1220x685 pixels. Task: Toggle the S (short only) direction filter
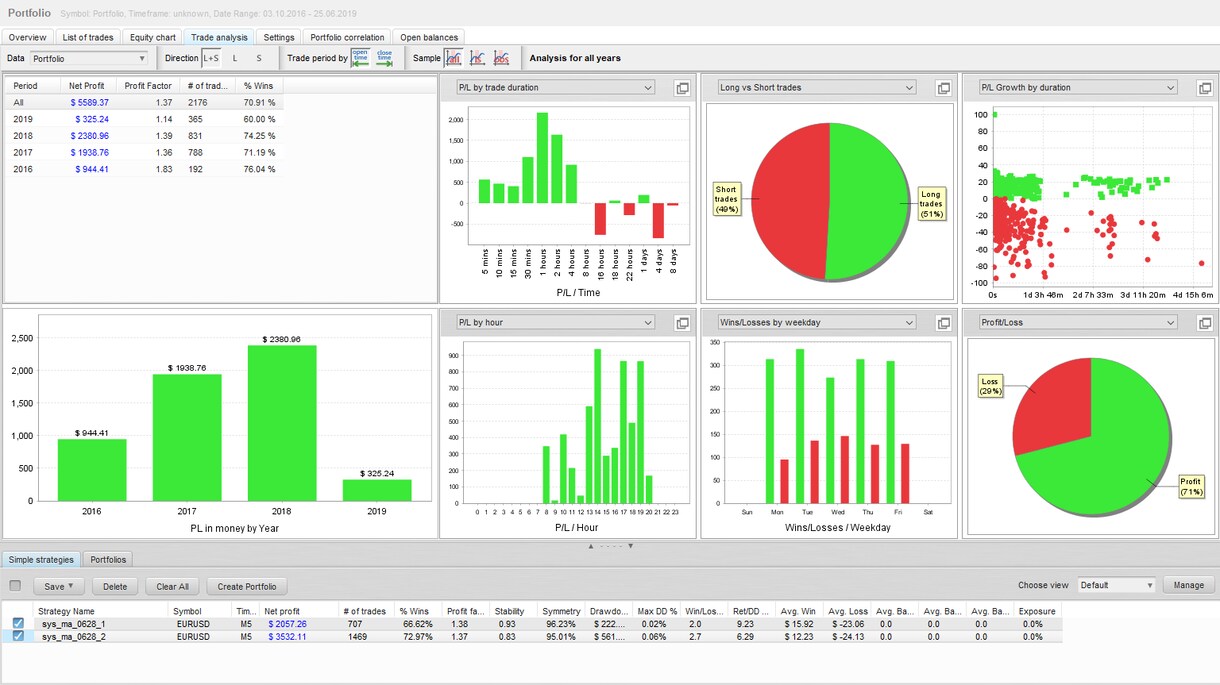pos(259,58)
